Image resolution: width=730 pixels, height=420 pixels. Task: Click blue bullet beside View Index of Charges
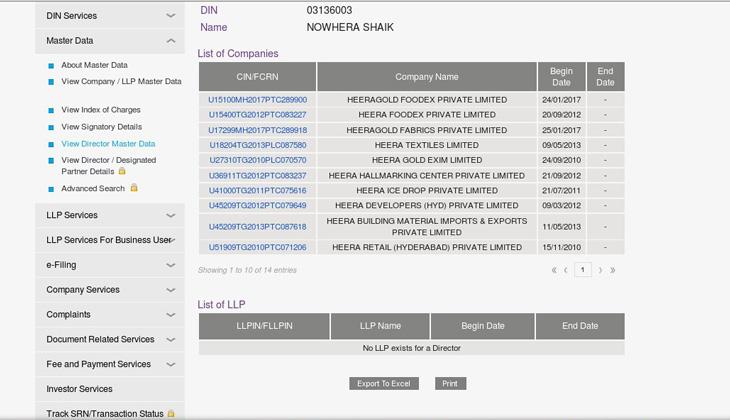click(x=51, y=110)
